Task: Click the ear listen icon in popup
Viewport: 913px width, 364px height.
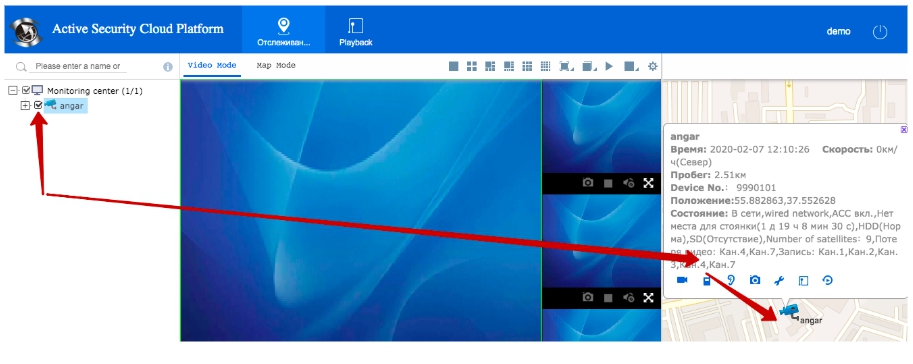Action: [731, 280]
